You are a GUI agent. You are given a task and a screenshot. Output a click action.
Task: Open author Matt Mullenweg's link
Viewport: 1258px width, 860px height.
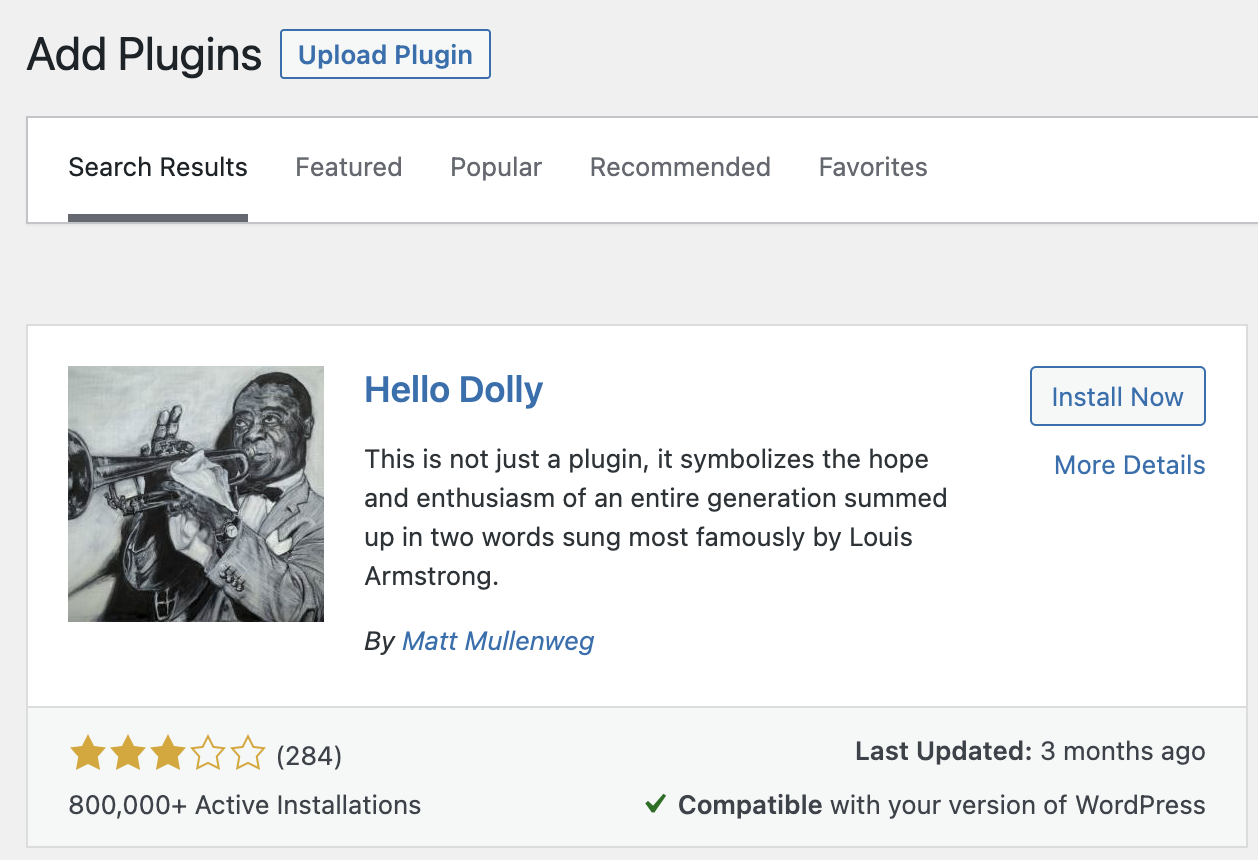(498, 641)
